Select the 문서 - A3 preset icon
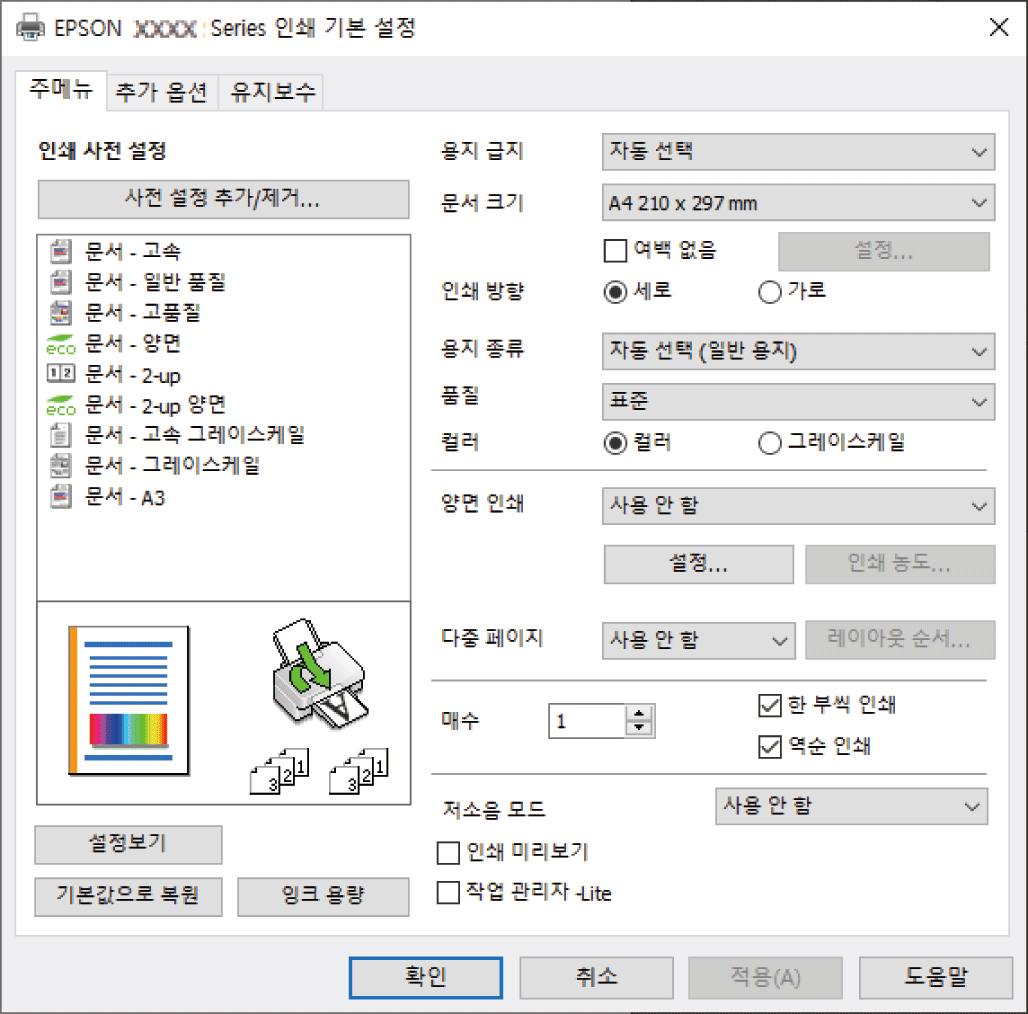The width and height of the screenshot is (1028, 1014). pos(61,497)
